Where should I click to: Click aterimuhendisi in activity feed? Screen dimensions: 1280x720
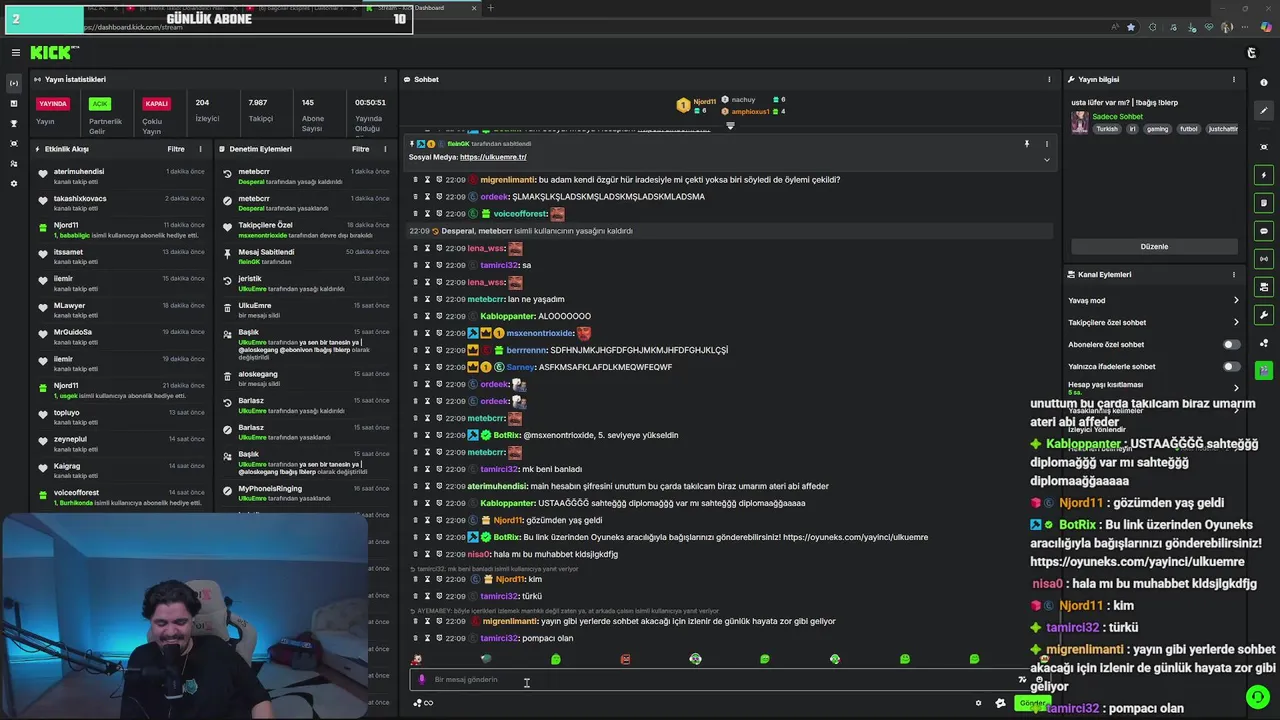pyautogui.click(x=79, y=172)
